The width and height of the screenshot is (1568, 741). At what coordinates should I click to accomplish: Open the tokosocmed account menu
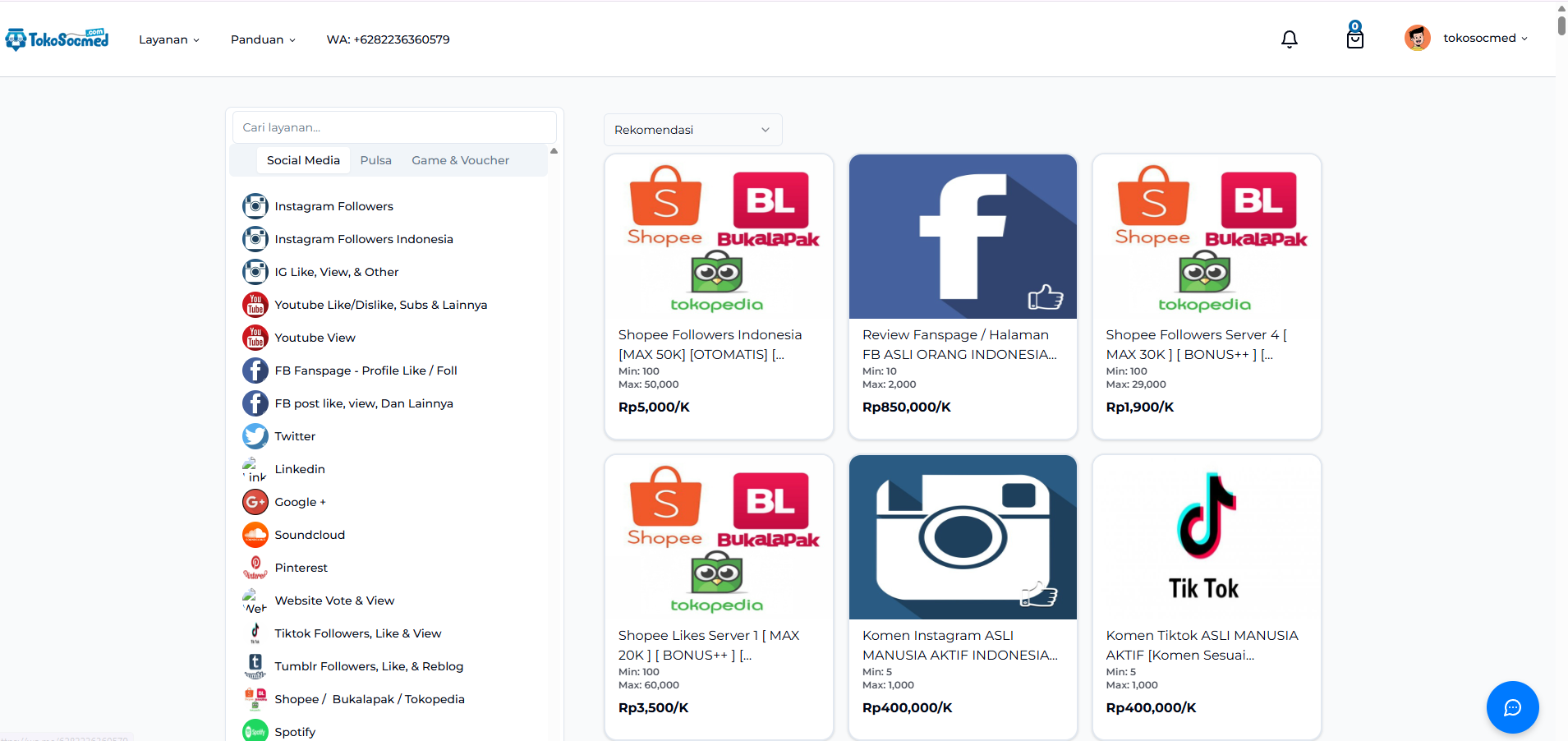[1467, 38]
